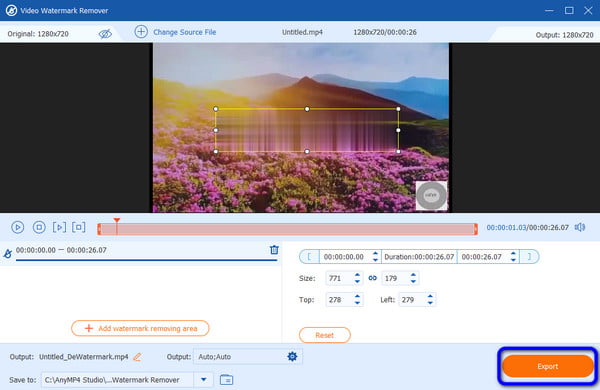
Task: Close the Video Watermark Remover window
Action: coord(588,10)
